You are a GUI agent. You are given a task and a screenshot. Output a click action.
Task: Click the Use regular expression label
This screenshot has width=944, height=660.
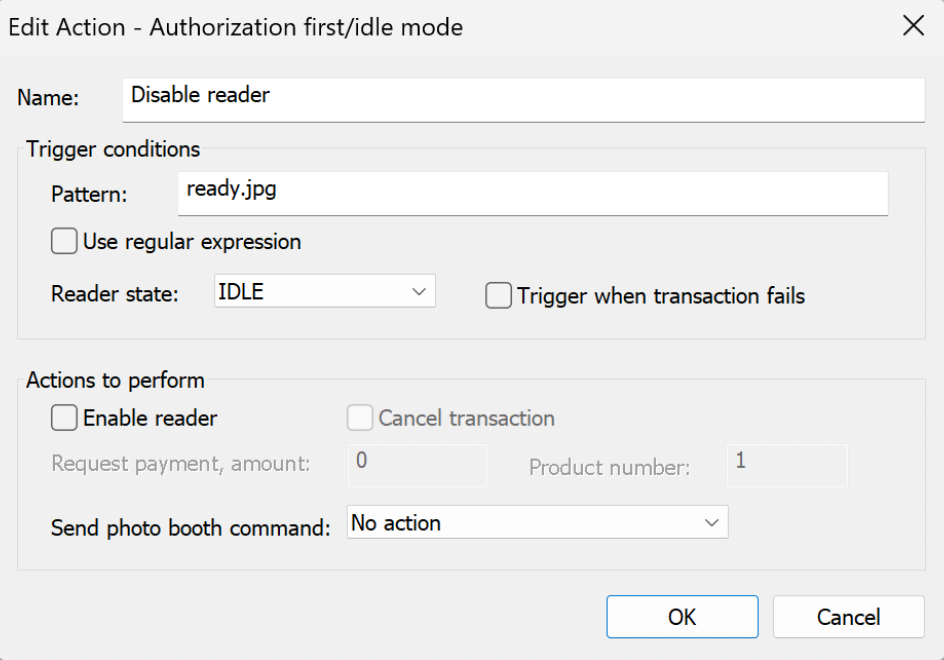click(x=192, y=242)
